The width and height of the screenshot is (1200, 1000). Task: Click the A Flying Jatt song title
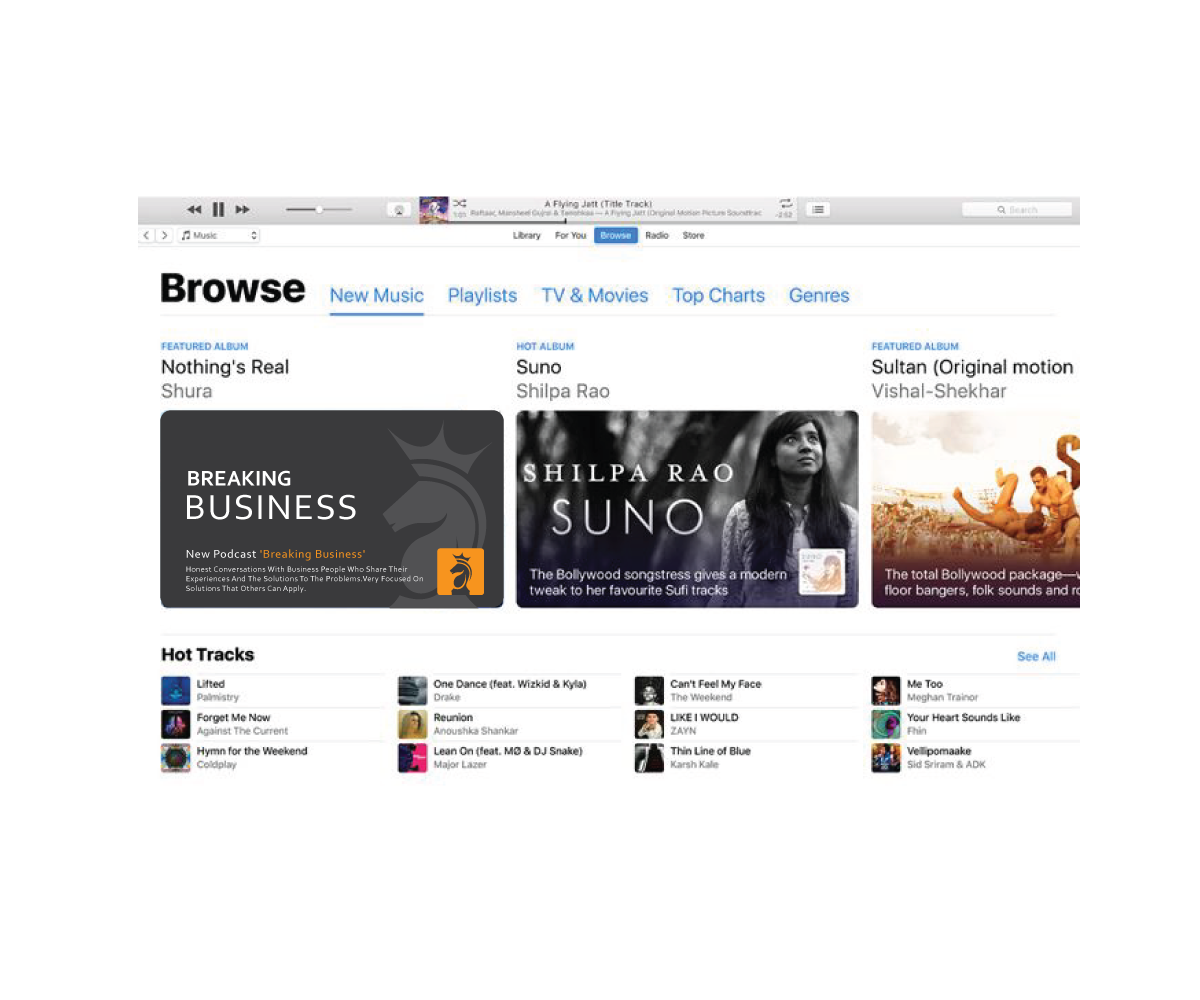click(x=598, y=203)
